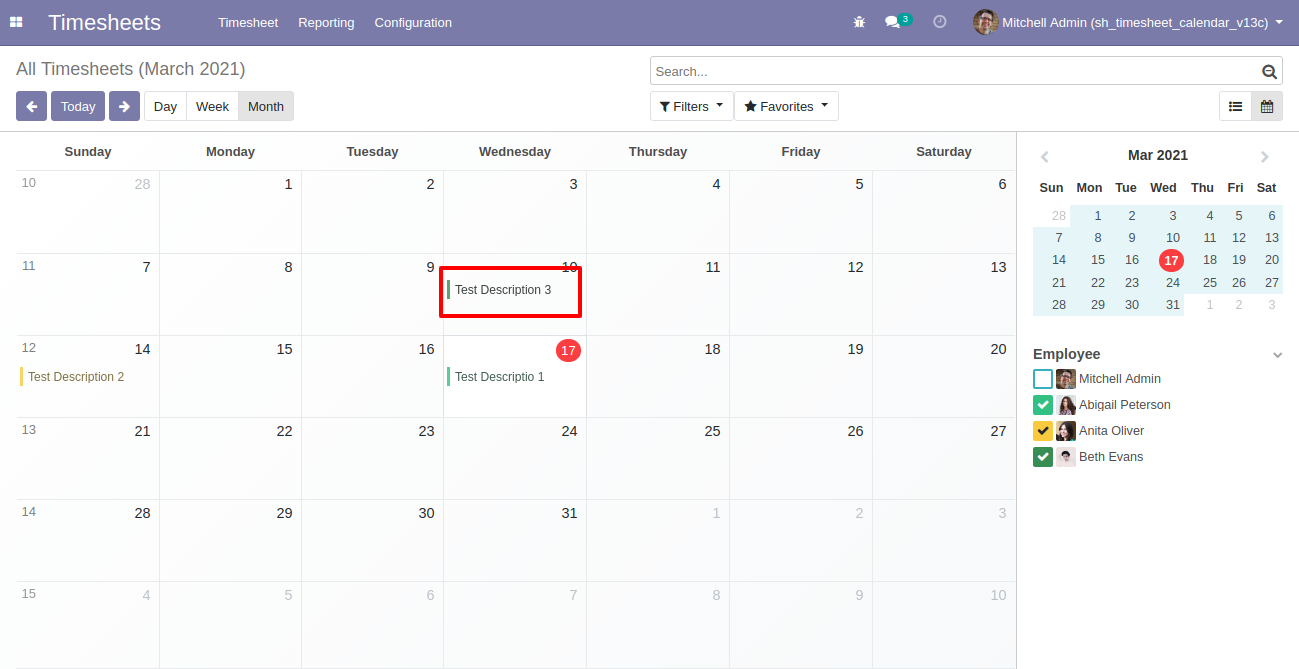This screenshot has width=1299, height=669.
Task: Open the conversations chat icon
Action: [893, 22]
